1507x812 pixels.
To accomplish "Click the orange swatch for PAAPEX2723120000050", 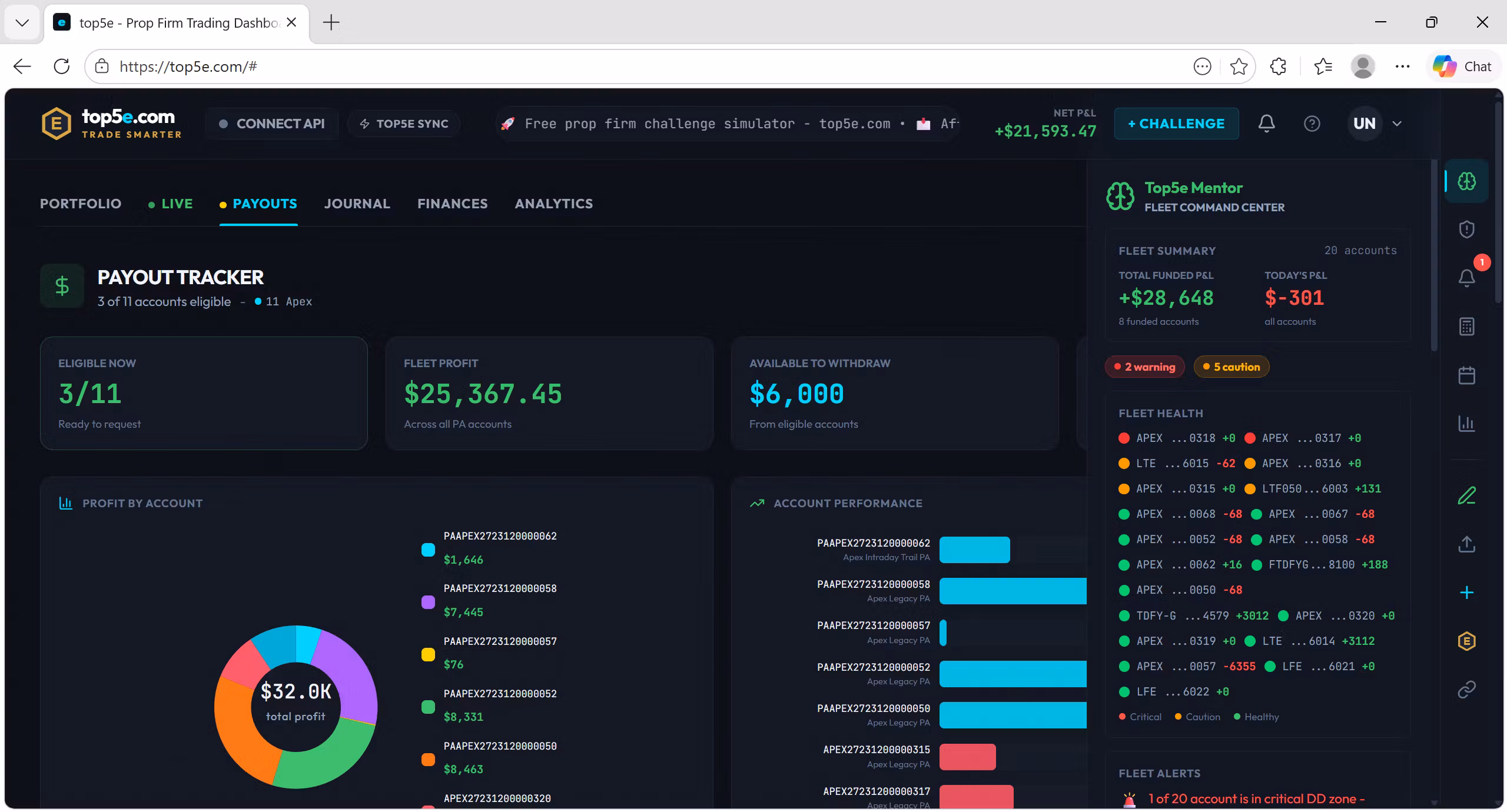I will click(x=429, y=760).
